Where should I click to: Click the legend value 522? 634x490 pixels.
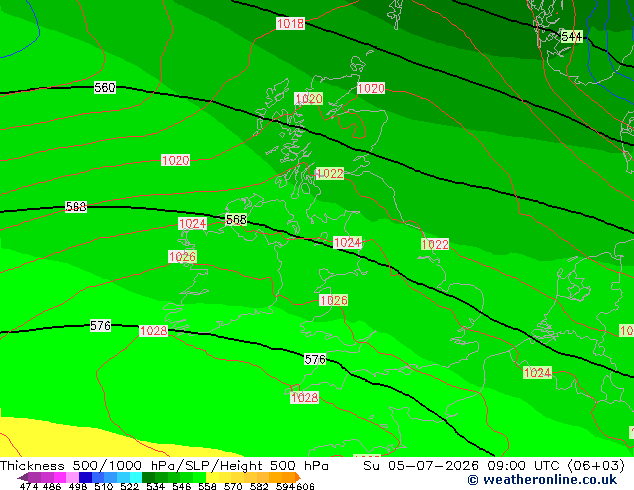130,486
